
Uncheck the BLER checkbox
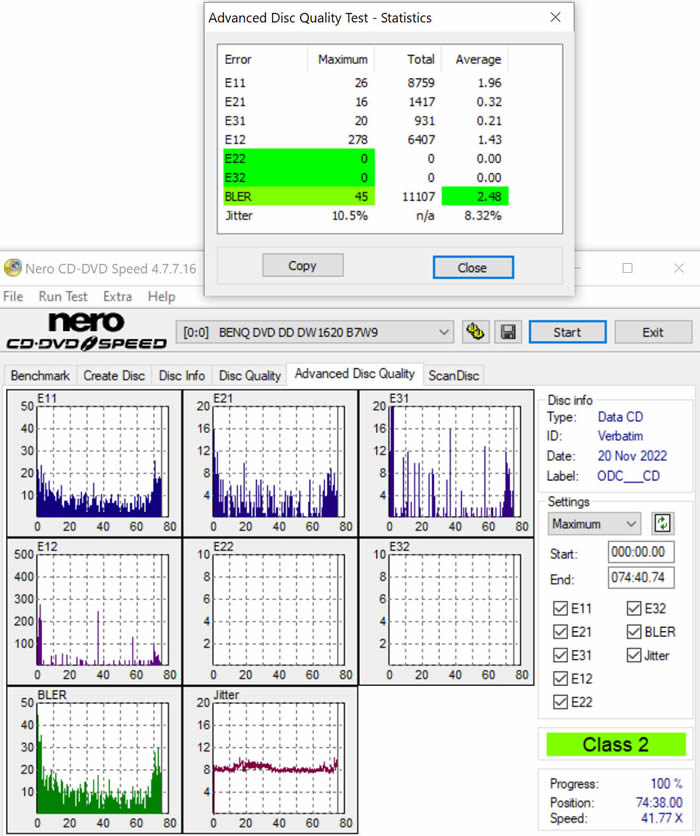pyautogui.click(x=634, y=632)
